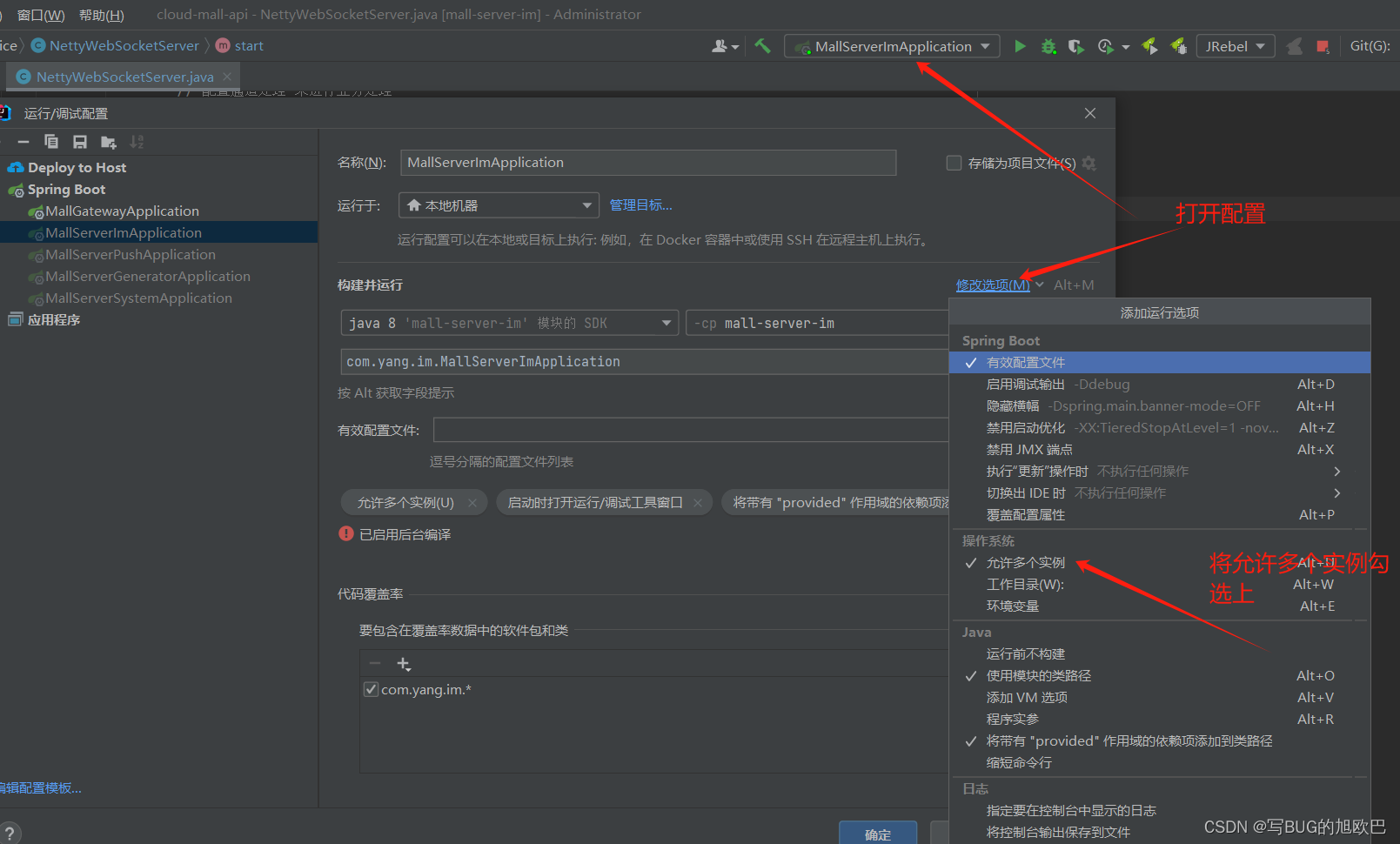Create a new folder in the configurations list
1400x844 pixels.
click(x=108, y=141)
